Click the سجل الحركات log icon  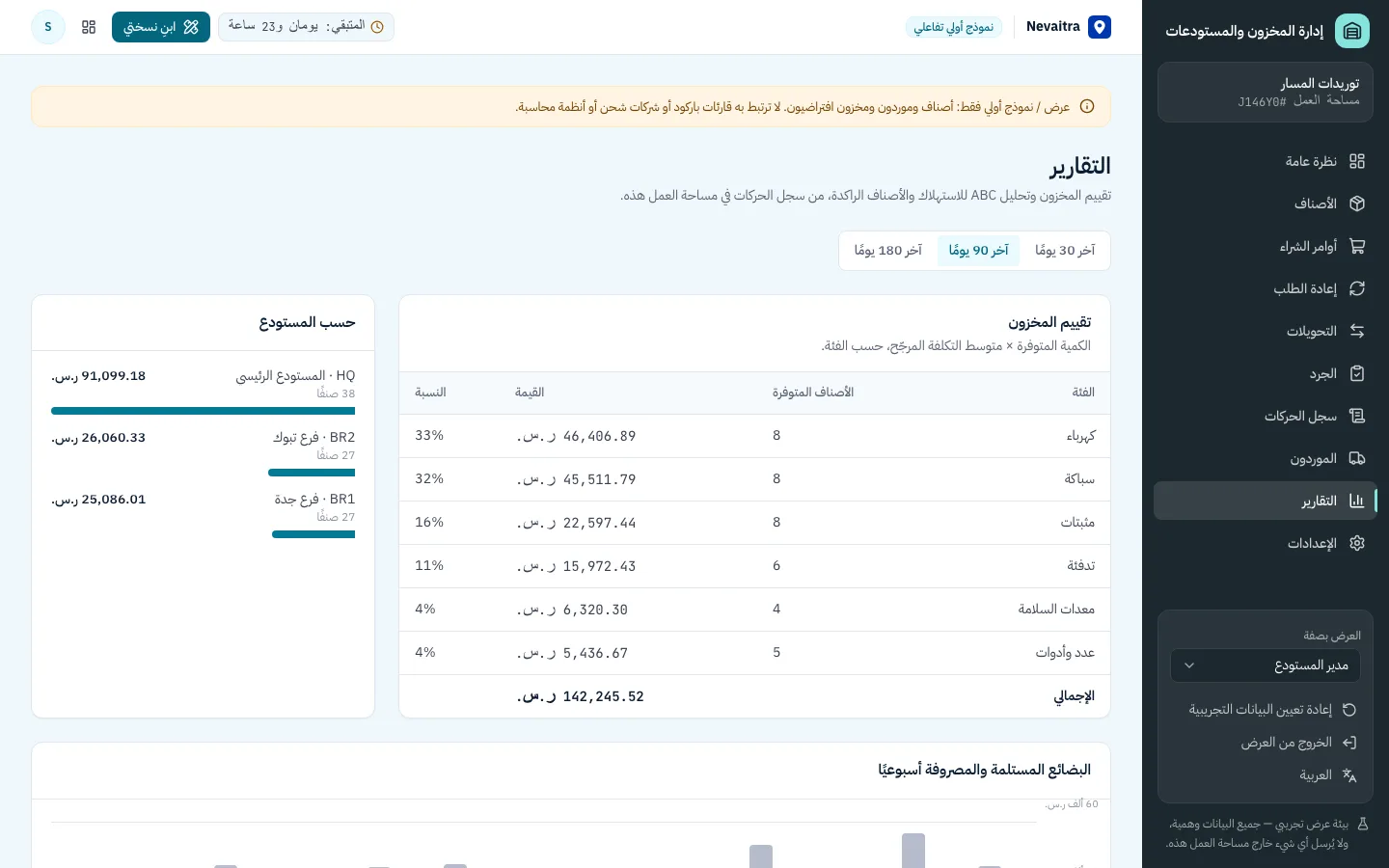coord(1357,416)
